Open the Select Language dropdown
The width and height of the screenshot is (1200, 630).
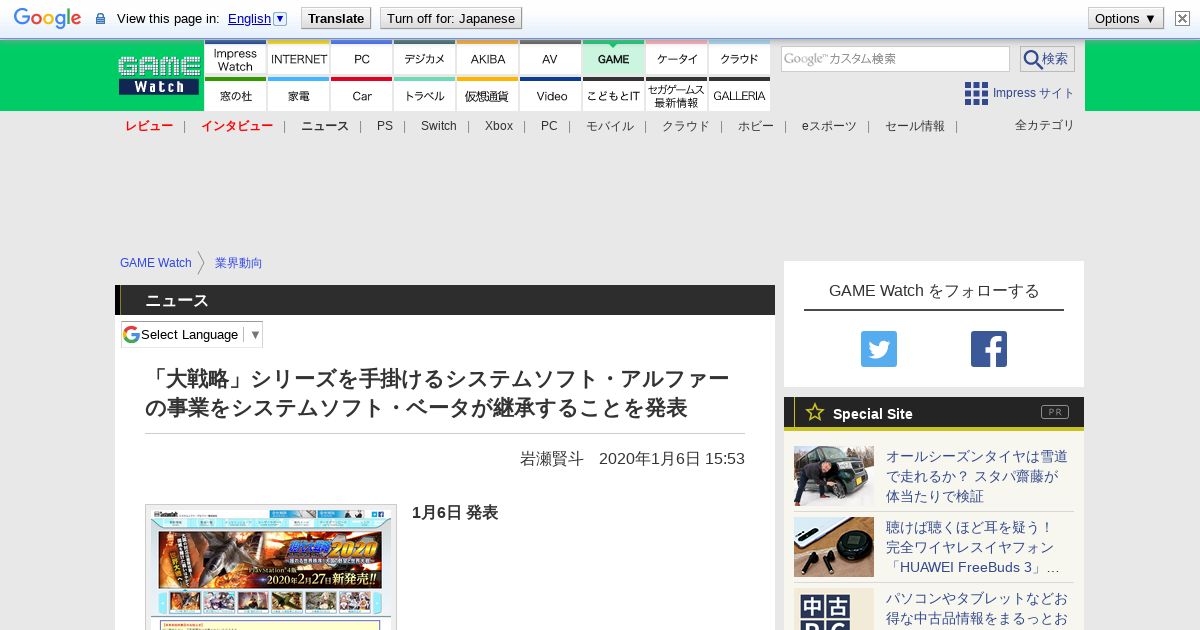(x=192, y=334)
